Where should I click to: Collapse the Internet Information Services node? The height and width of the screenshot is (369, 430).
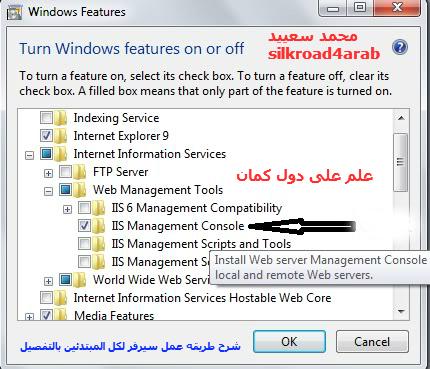(x=30, y=155)
